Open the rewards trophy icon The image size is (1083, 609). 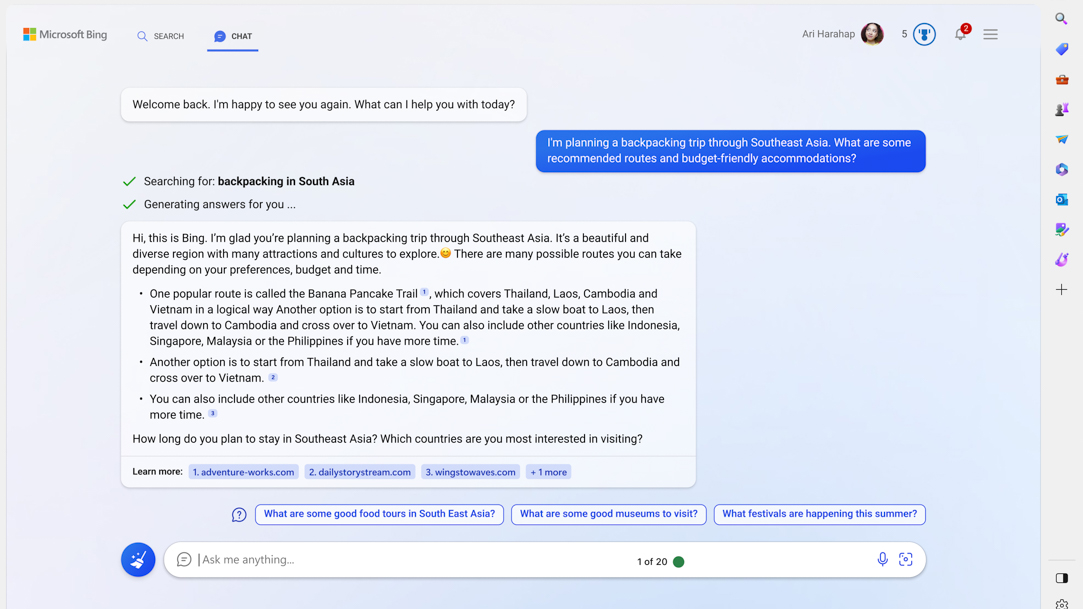[x=924, y=34]
